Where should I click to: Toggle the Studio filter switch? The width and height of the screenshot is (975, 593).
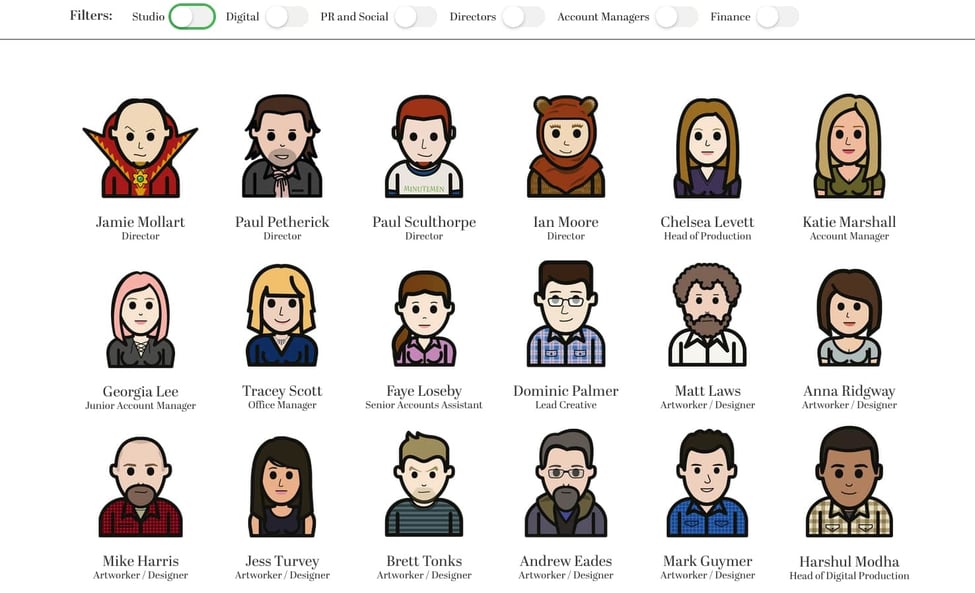click(192, 17)
